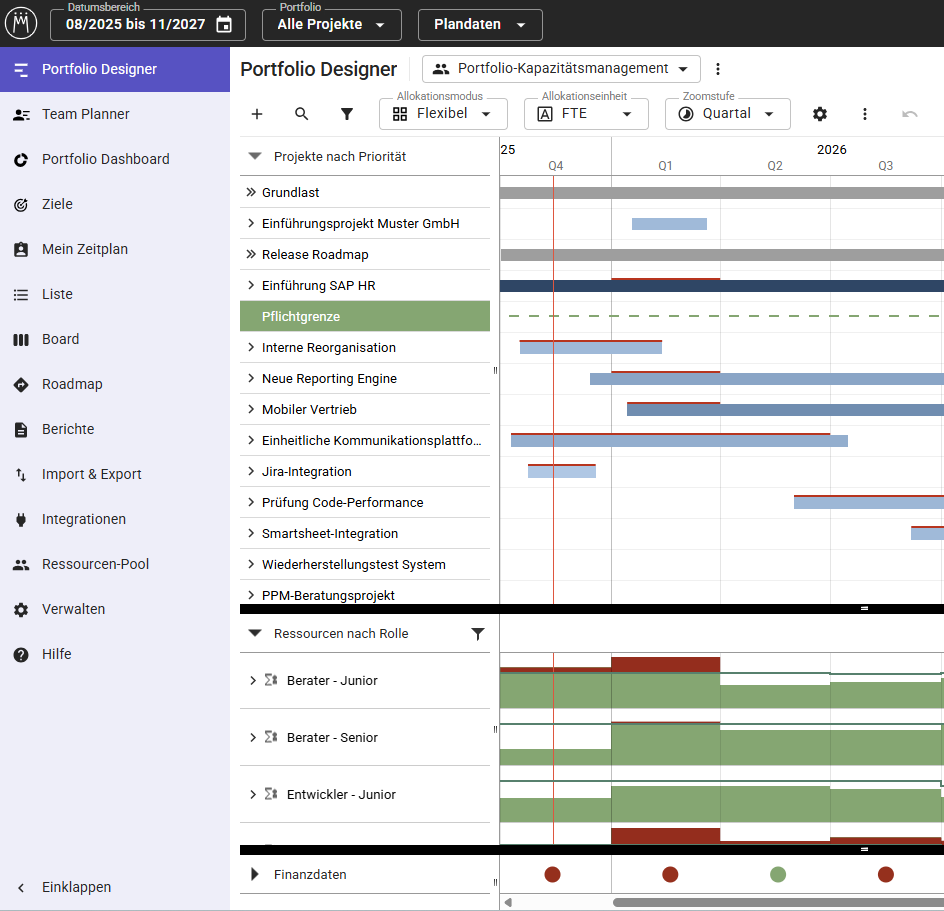Open search with the magnifier icon
The width and height of the screenshot is (944, 911).
point(302,114)
